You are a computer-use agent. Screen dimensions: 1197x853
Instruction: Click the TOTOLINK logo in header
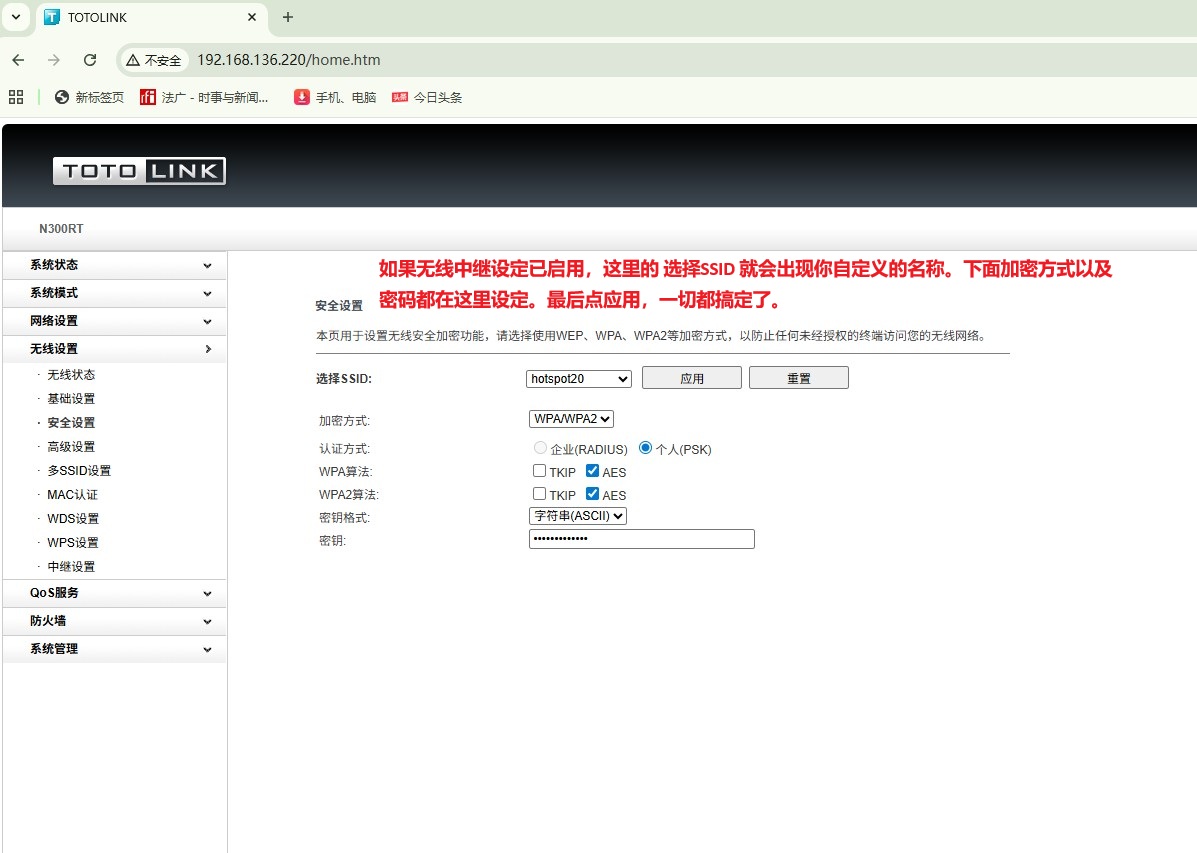point(139,171)
